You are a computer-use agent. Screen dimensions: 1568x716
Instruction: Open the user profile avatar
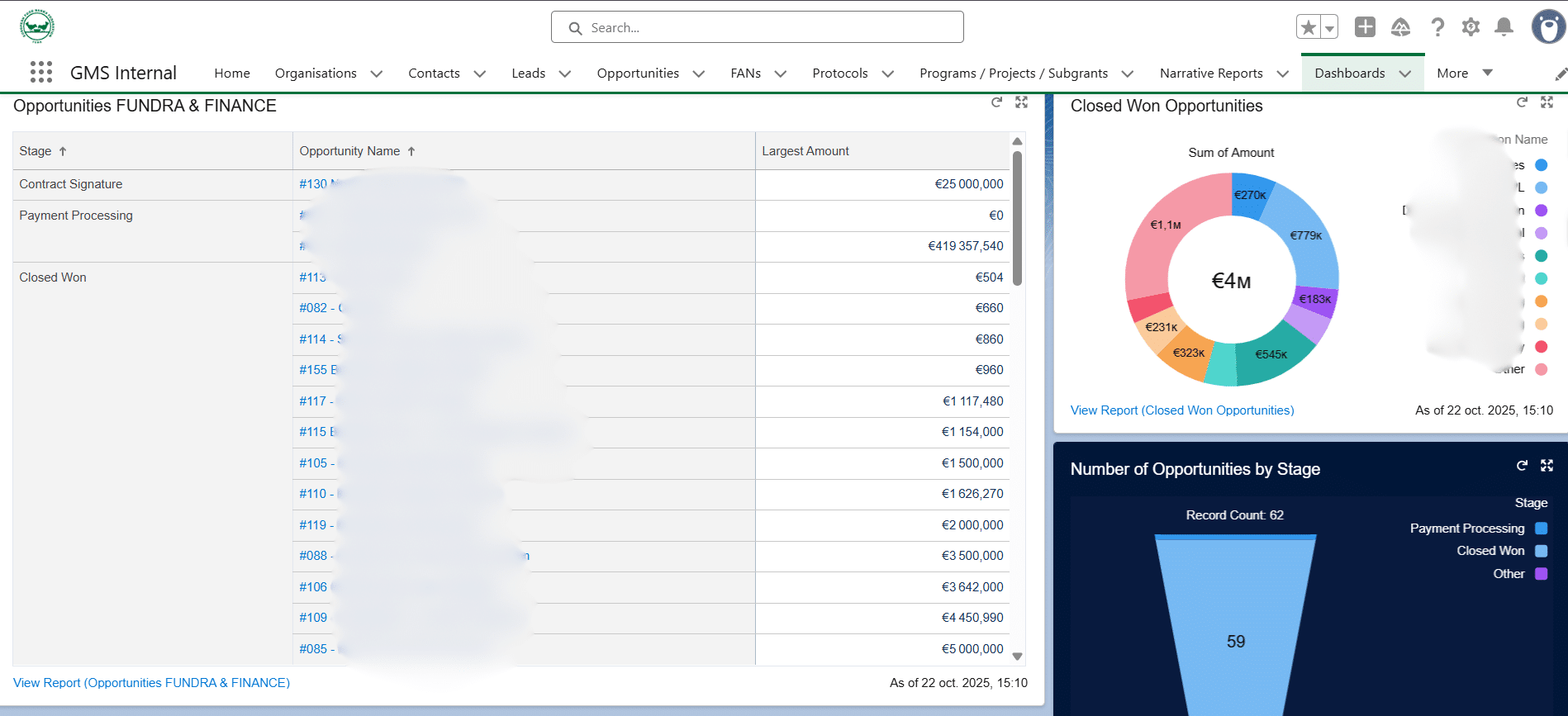click(x=1548, y=27)
